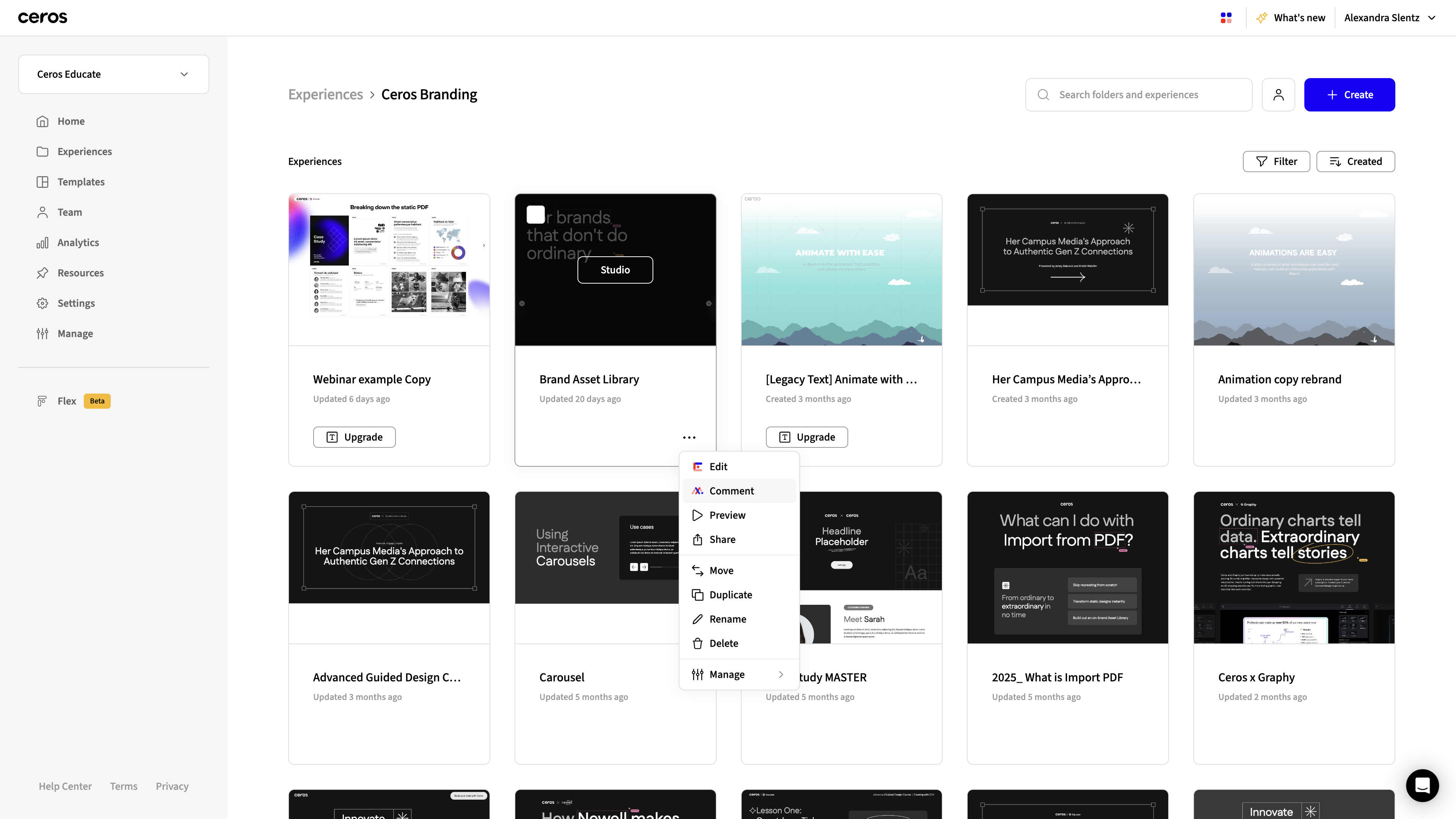Open the Settings gear icon in sidebar
1456x819 pixels.
pyautogui.click(x=42, y=303)
